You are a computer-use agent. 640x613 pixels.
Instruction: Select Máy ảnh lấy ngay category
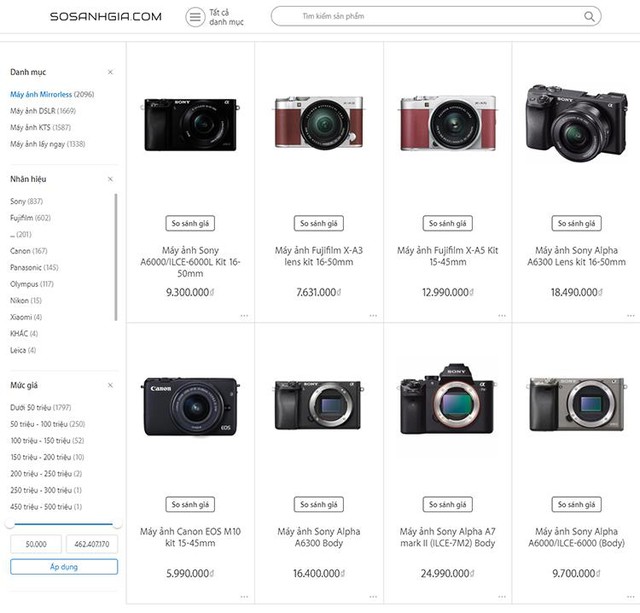48,144
